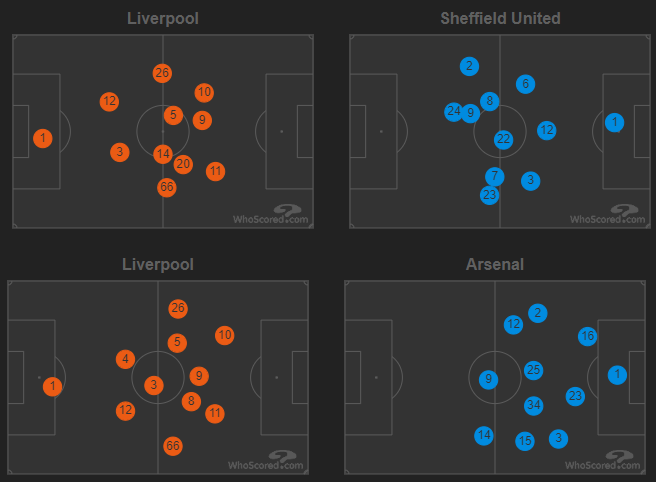Click Arsenal player 34 marker

(533, 405)
